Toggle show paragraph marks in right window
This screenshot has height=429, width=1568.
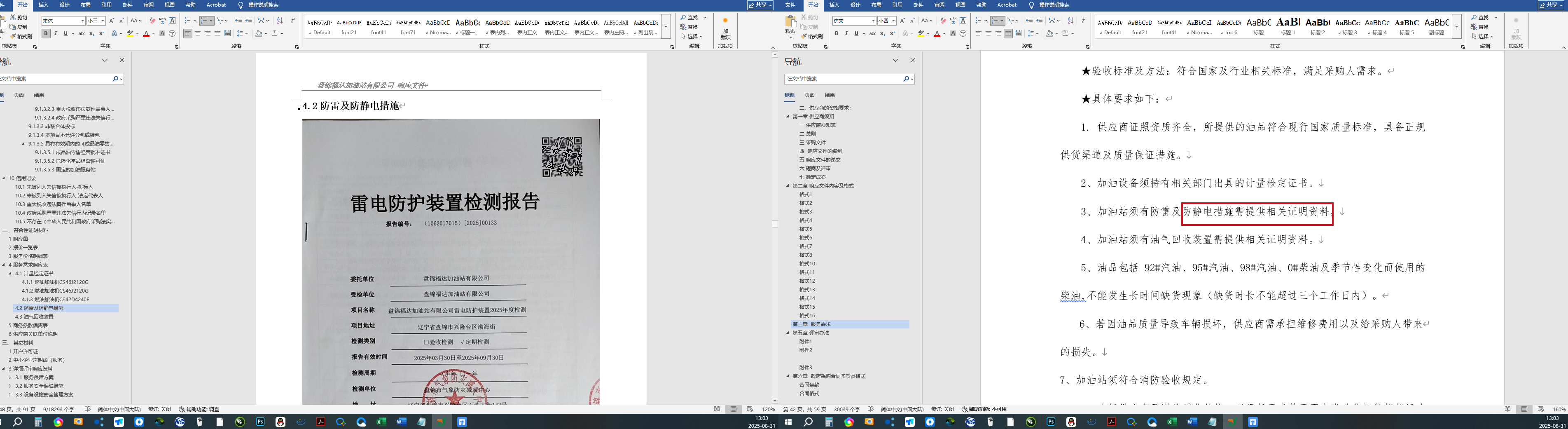pos(1083,21)
